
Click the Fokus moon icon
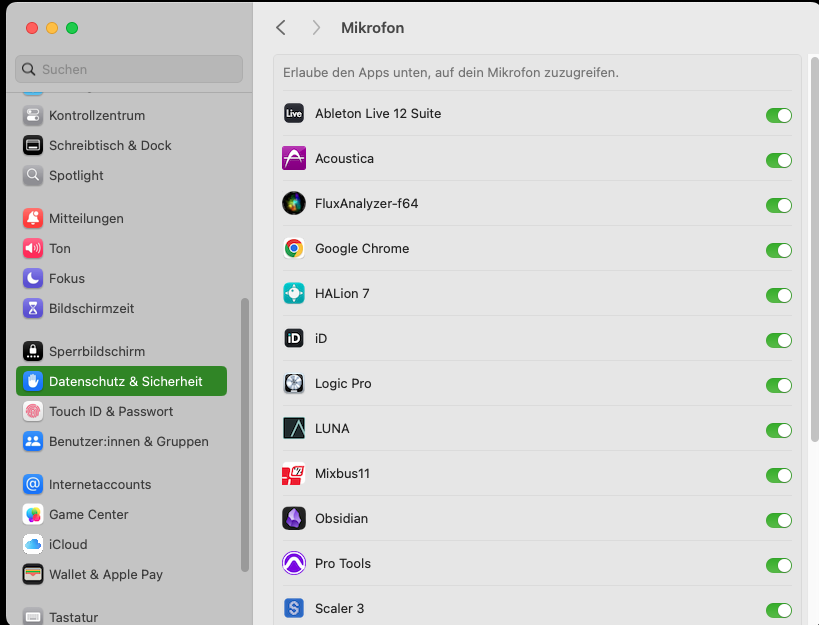pyautogui.click(x=33, y=278)
